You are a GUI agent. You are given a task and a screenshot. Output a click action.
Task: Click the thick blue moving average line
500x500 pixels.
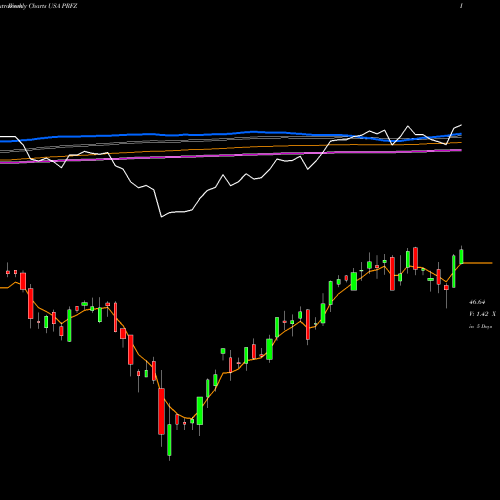[x=231, y=134]
